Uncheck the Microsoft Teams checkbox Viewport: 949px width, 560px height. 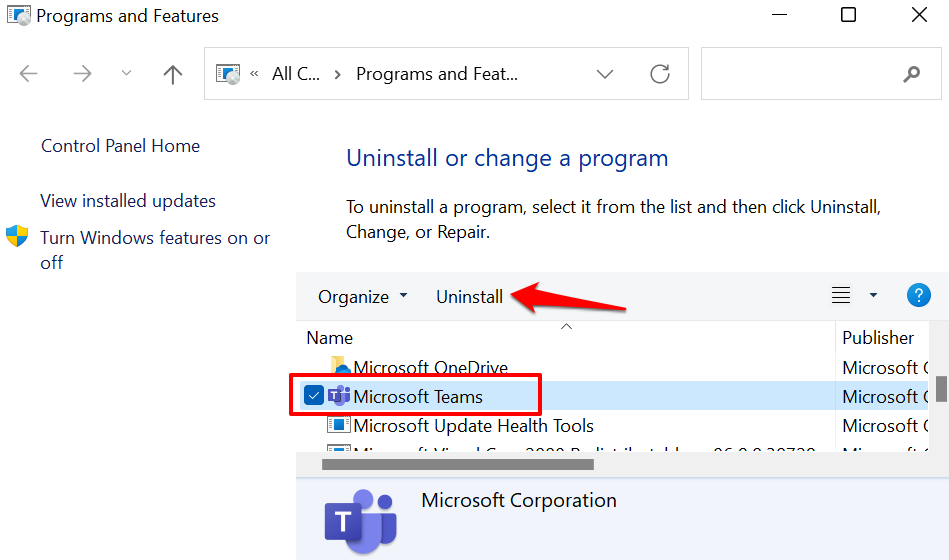tap(314, 396)
